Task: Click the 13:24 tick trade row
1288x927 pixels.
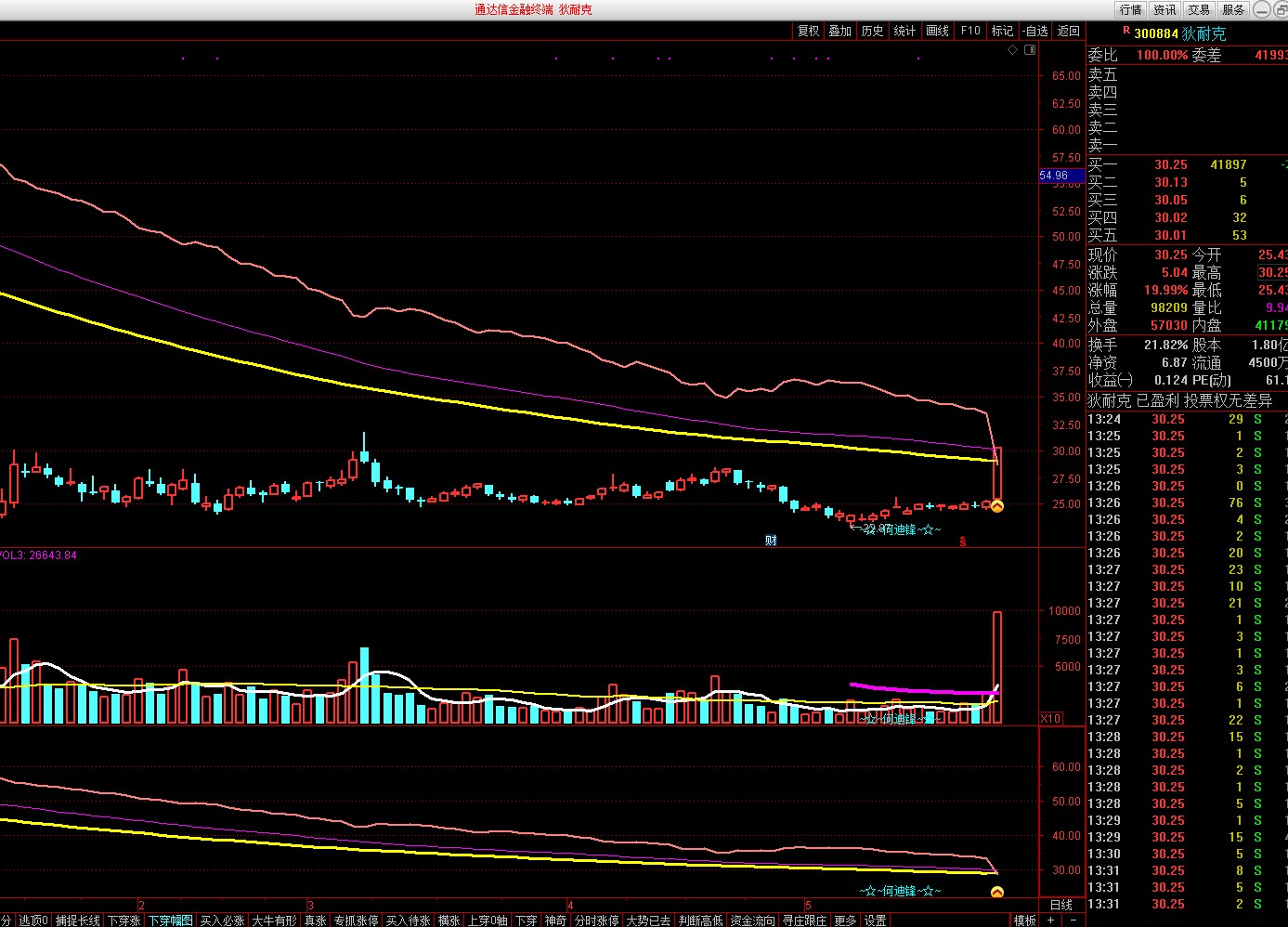Action: pyautogui.click(x=1187, y=419)
